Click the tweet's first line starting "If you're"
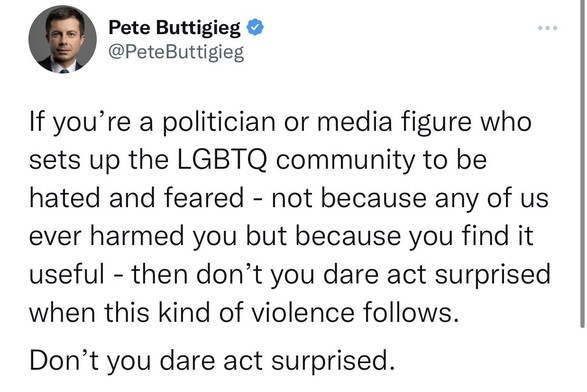Screen dimensions: 587x392 pyautogui.click(x=280, y=122)
